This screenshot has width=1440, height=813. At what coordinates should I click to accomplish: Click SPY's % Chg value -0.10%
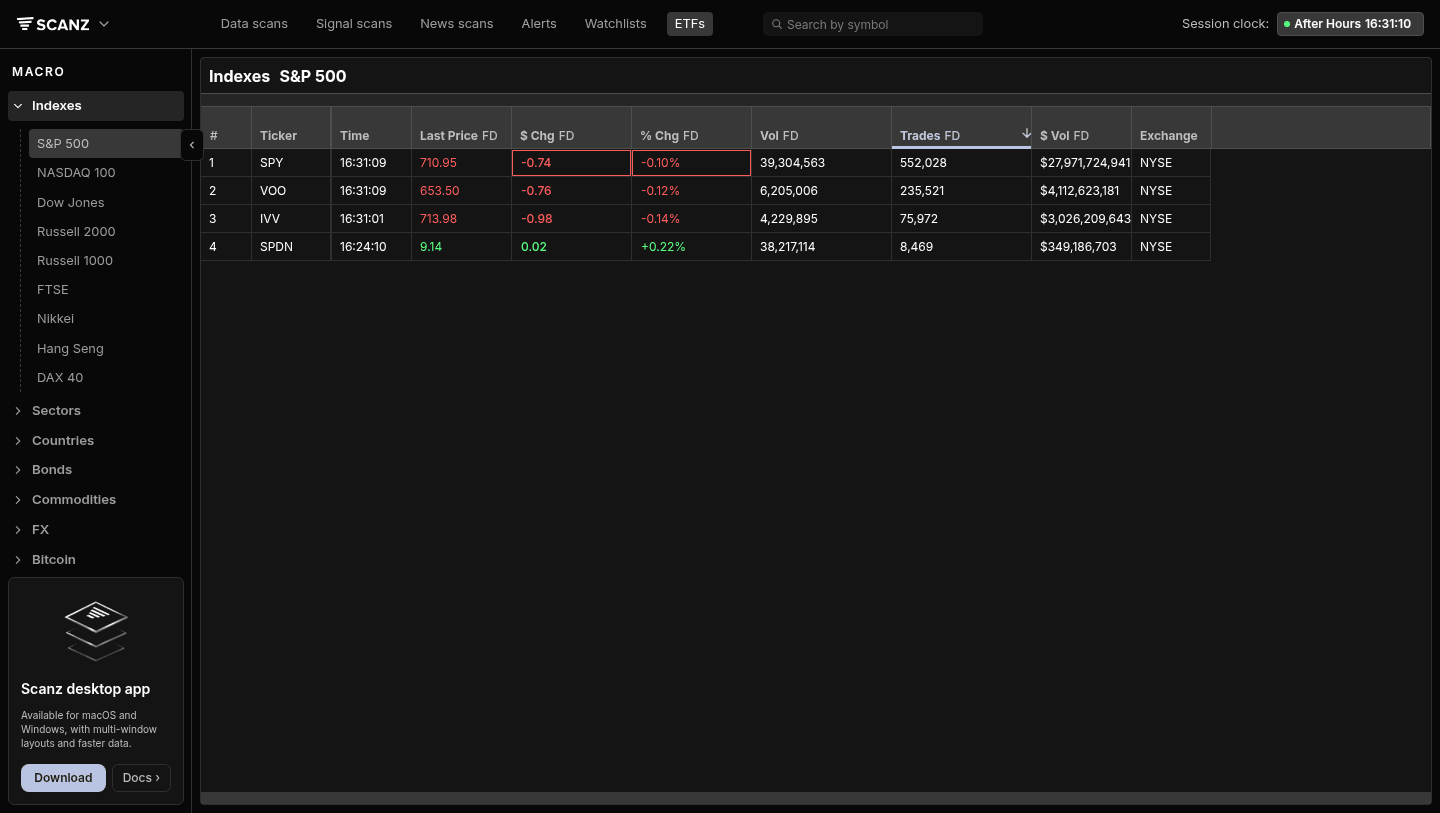point(691,163)
